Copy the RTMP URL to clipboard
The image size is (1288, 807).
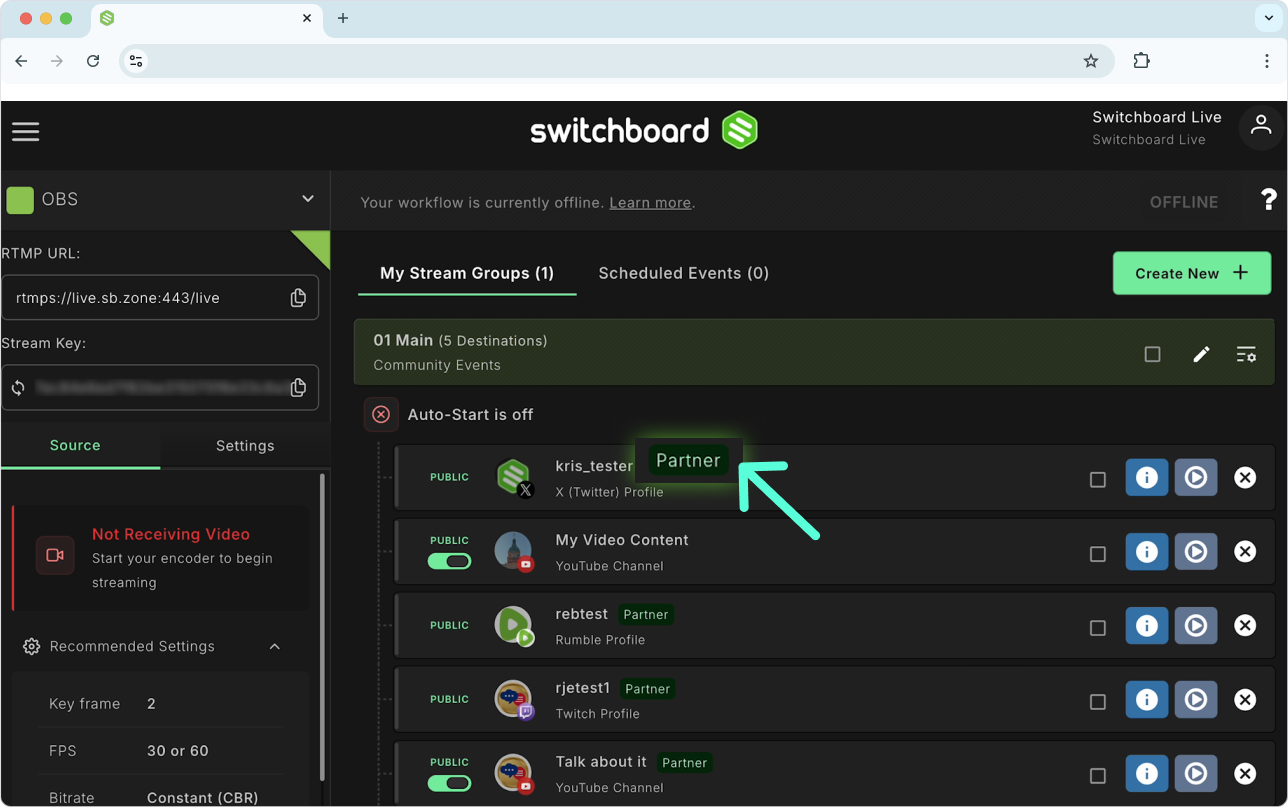tap(298, 298)
